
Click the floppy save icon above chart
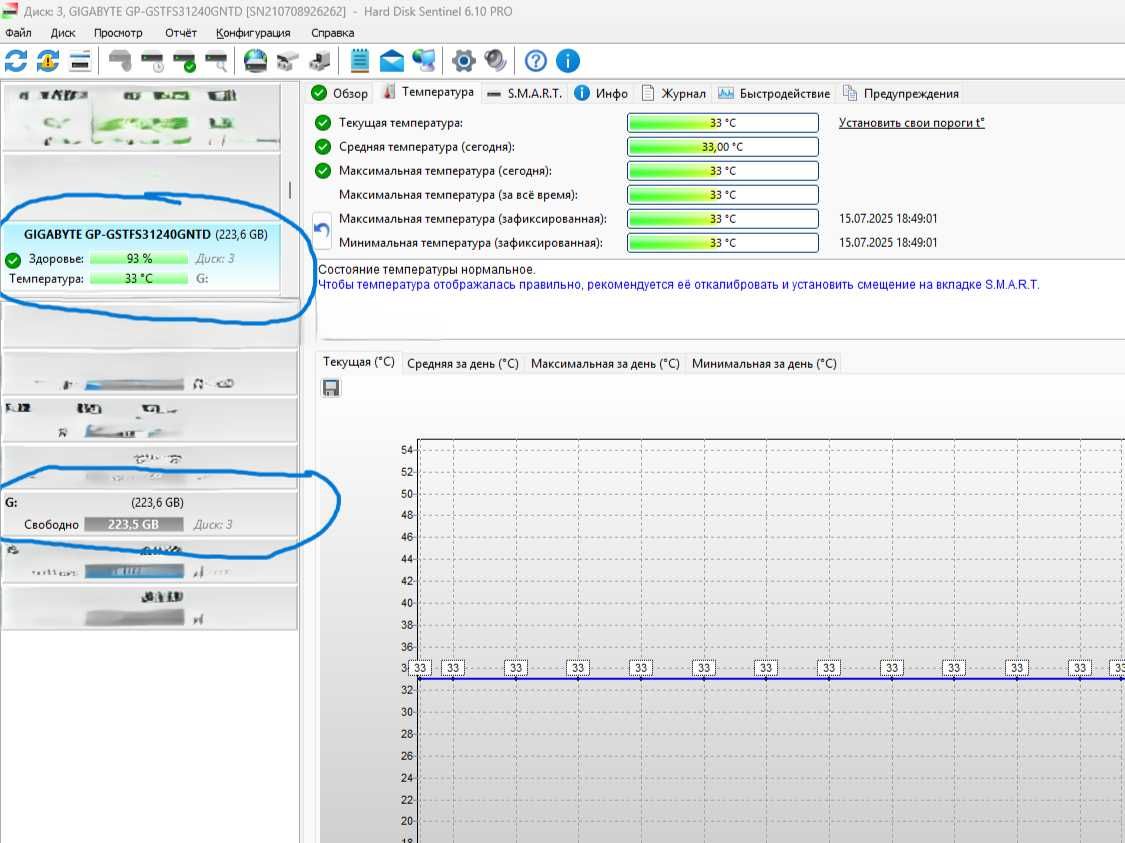331,388
